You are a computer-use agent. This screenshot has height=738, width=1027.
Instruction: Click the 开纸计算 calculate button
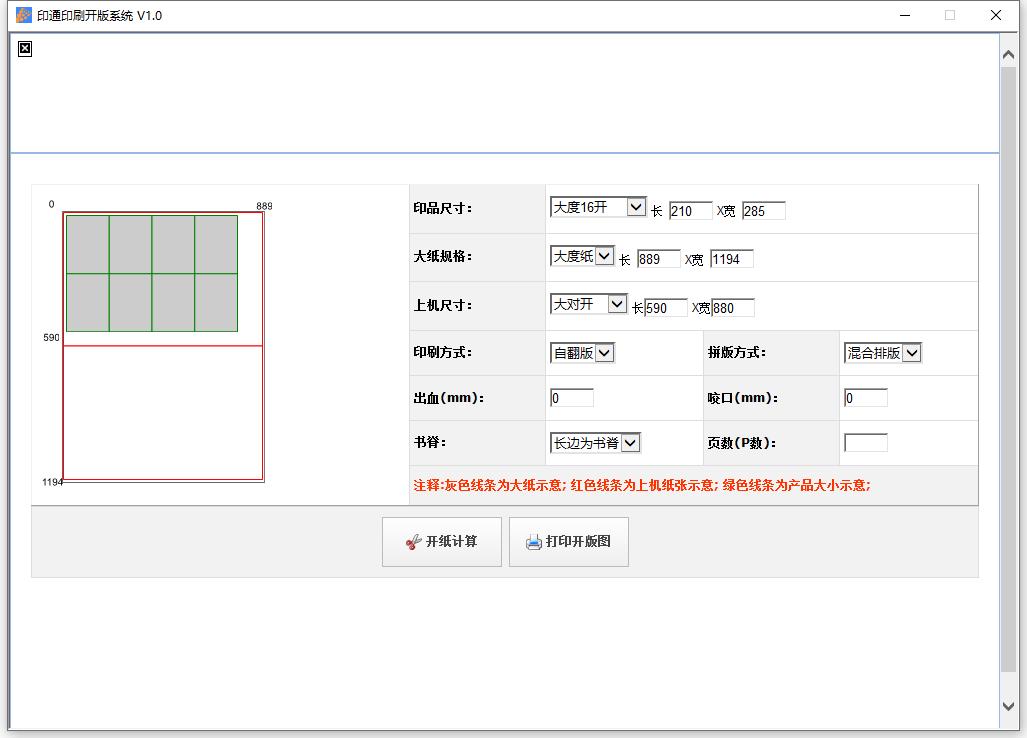point(441,542)
